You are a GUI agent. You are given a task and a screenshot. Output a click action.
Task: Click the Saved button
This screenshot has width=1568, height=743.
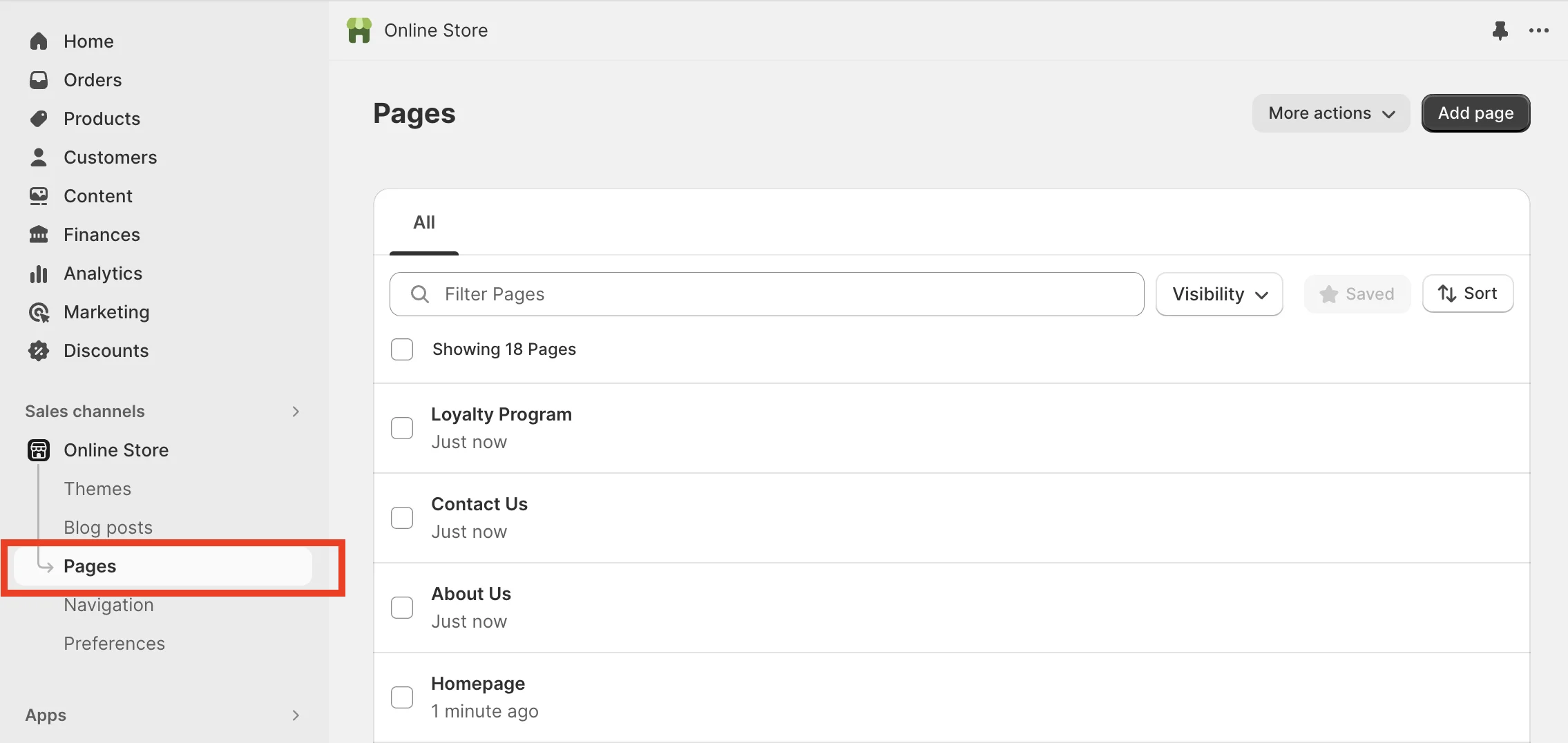pyautogui.click(x=1357, y=294)
